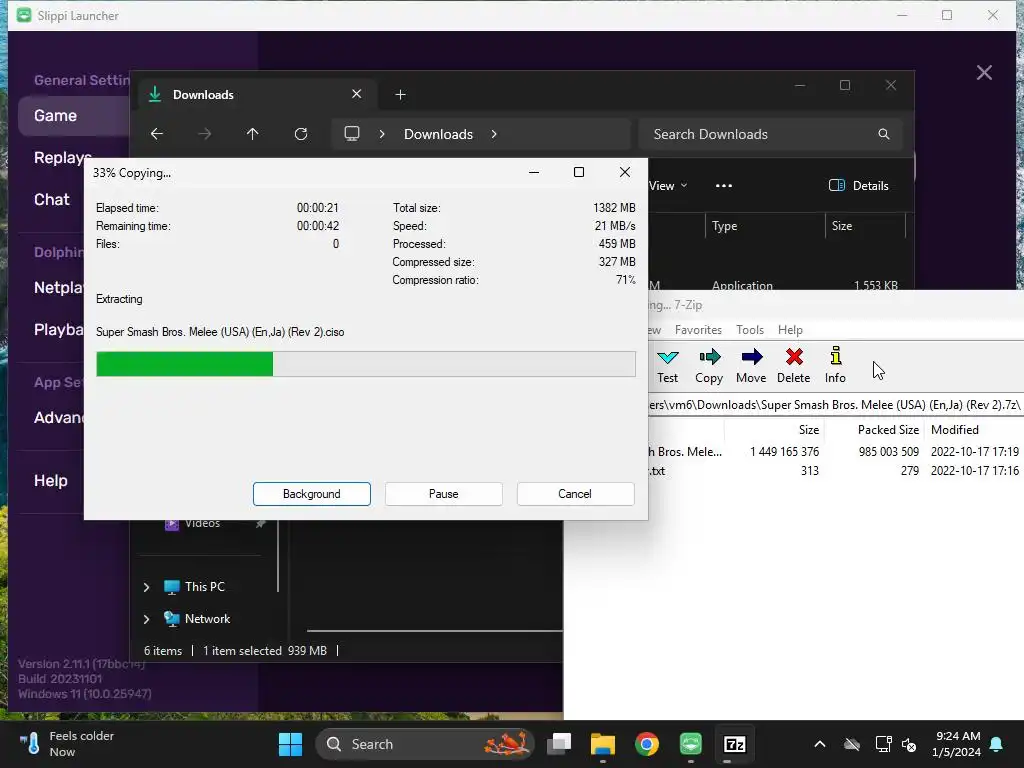Toggle the Details pane in File Explorer
The height and width of the screenshot is (768, 1024).
pos(858,185)
